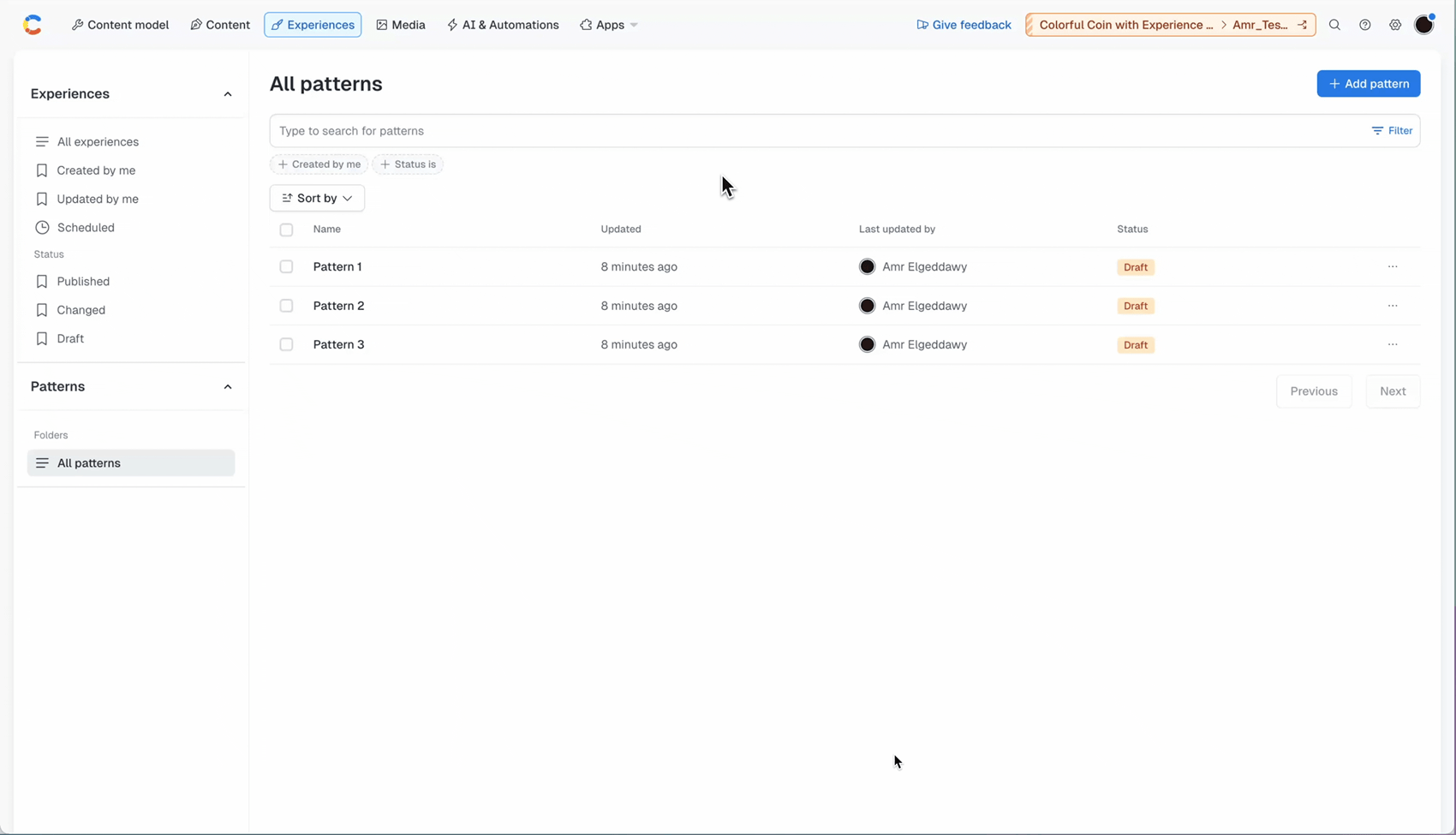The image size is (1456, 835).
Task: Open the Apps dropdown menu
Action: 609,25
